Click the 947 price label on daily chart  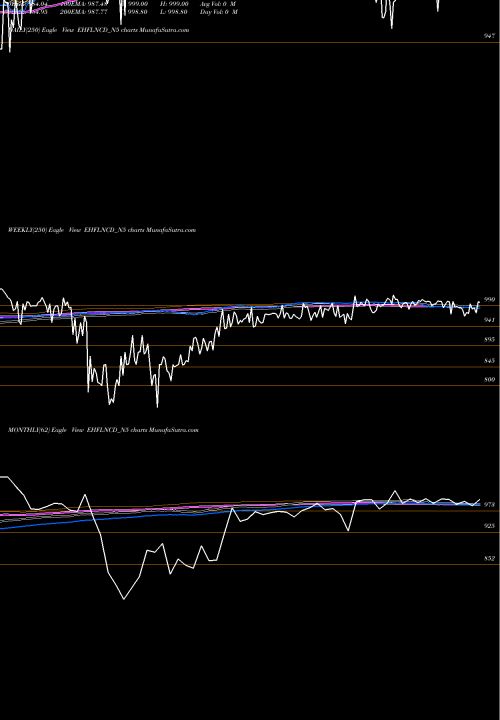click(x=489, y=36)
